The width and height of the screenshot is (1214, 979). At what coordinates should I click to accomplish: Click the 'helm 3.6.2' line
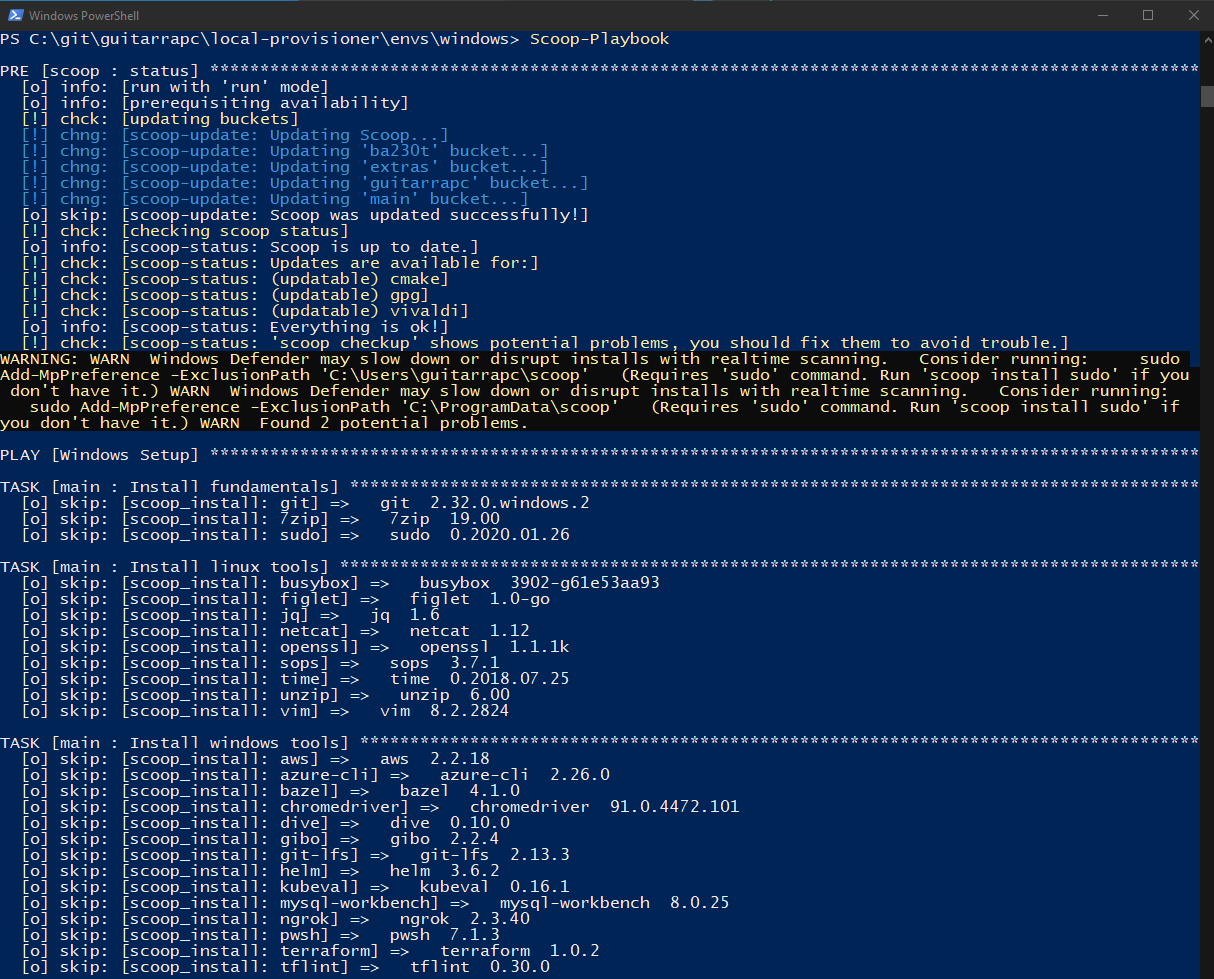click(260, 871)
